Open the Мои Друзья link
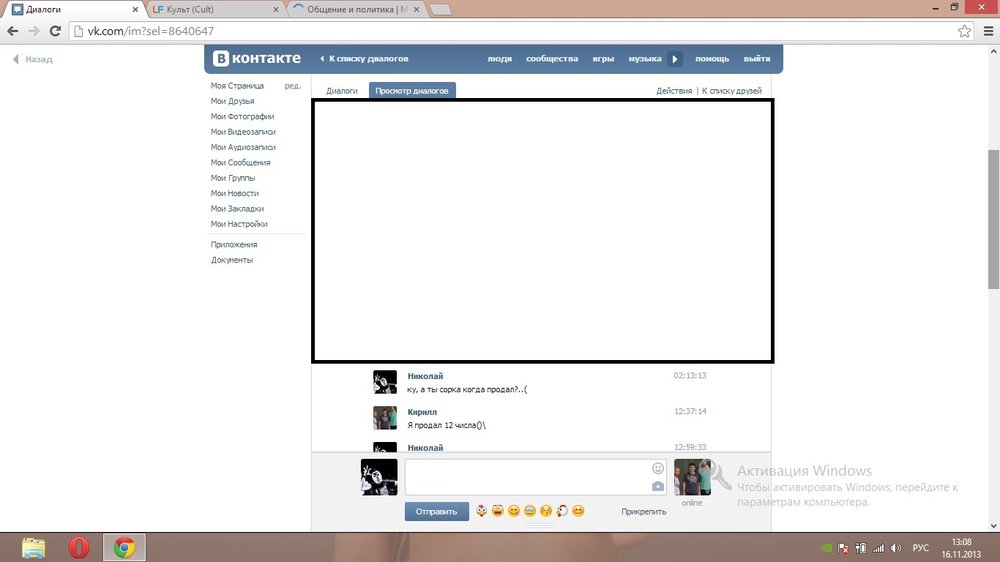1000x562 pixels. (x=232, y=101)
